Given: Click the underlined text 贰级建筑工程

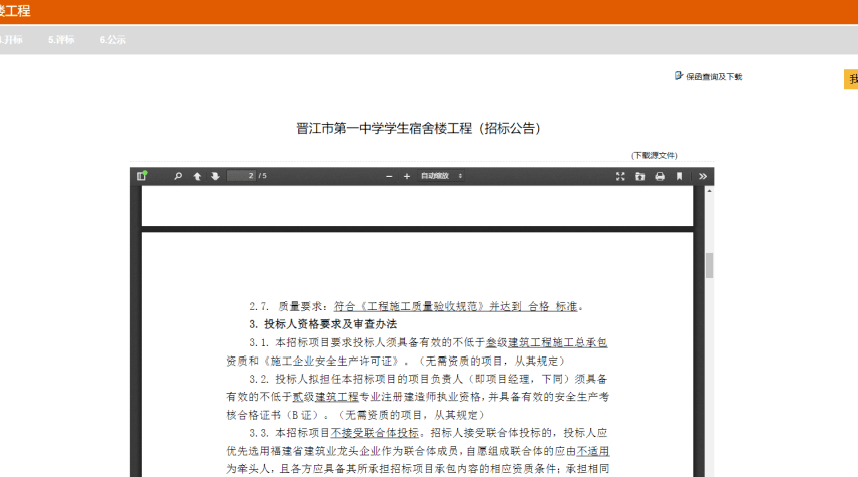Looking at the screenshot, I should tap(325, 397).
